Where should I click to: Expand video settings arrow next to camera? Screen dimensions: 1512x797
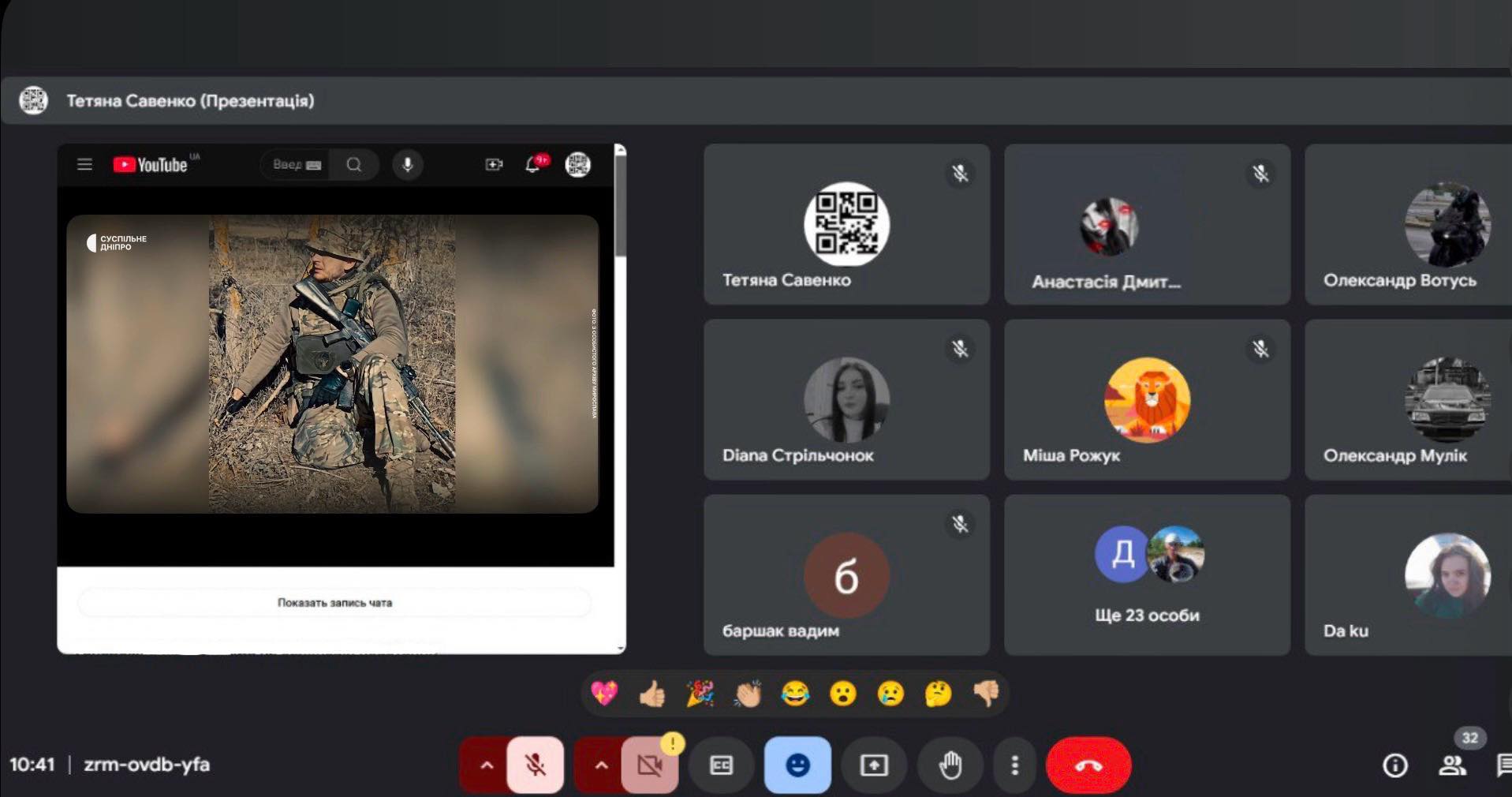(600, 765)
